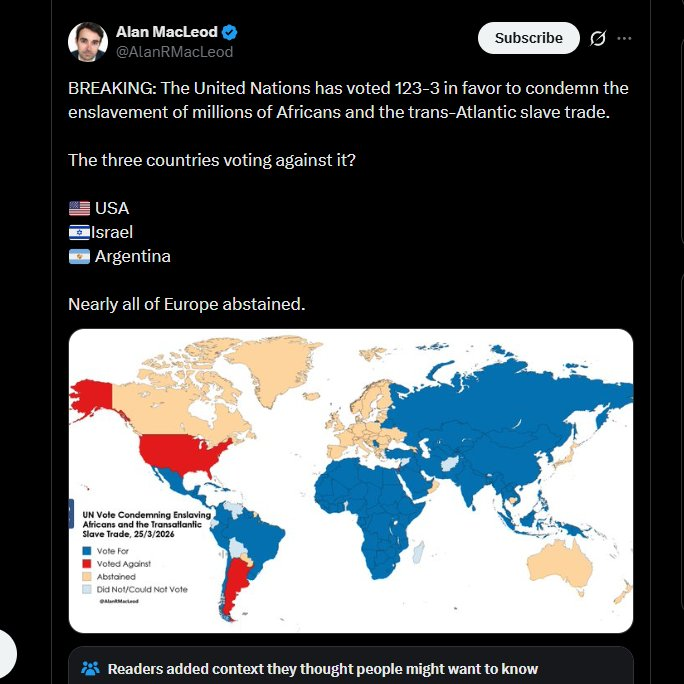Click the BREAKING tweet text
Screen dimensions: 684x684
pos(348,99)
